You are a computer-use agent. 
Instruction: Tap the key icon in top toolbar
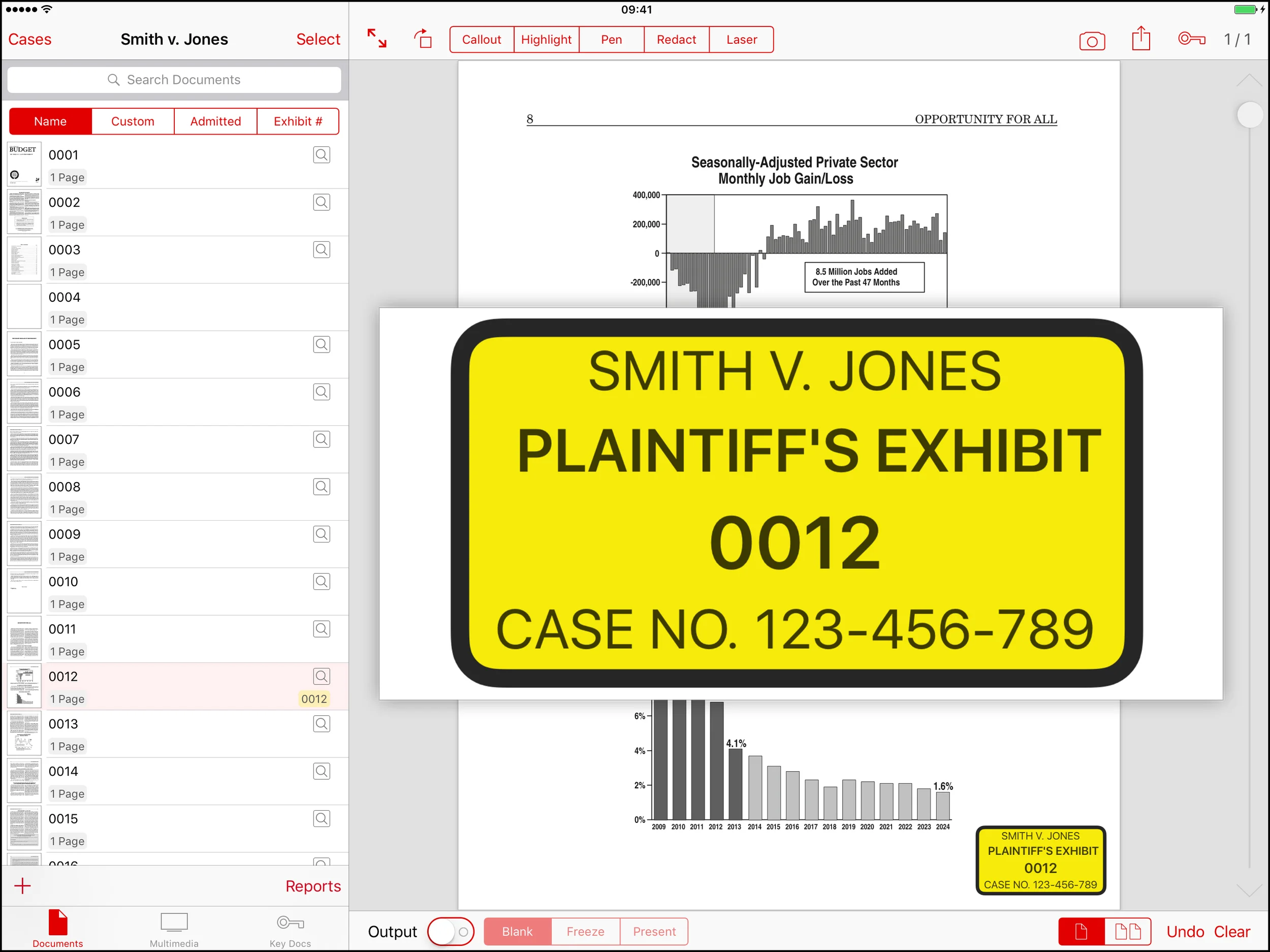[1191, 39]
